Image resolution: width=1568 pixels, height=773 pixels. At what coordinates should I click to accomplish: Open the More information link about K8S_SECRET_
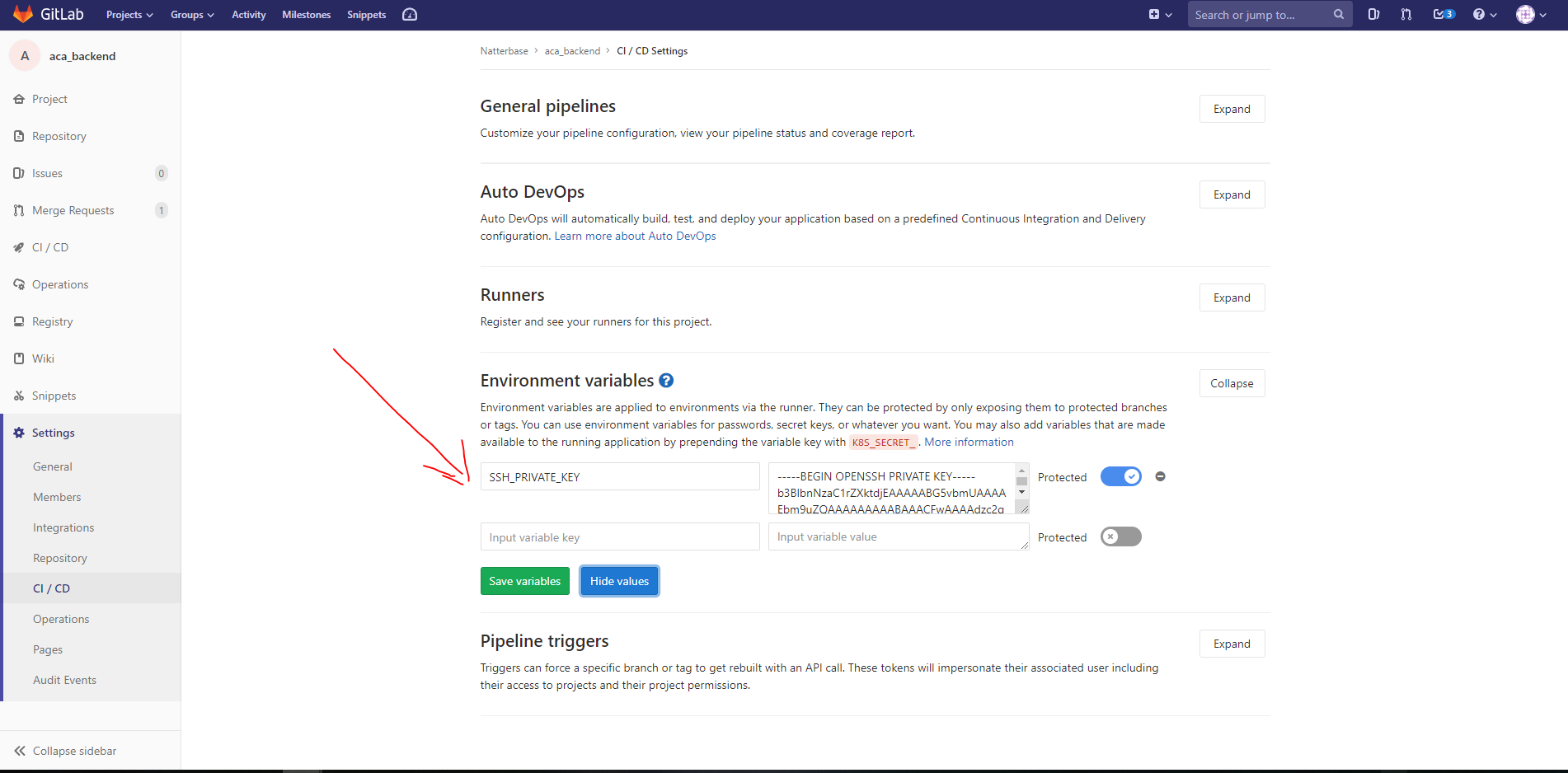tap(969, 442)
